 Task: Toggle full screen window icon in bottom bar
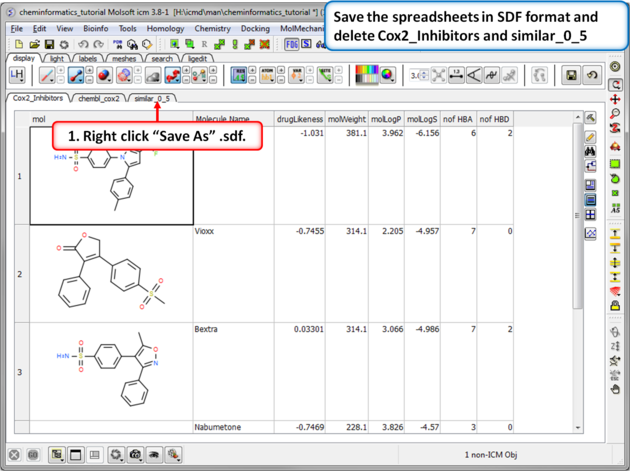(75, 455)
